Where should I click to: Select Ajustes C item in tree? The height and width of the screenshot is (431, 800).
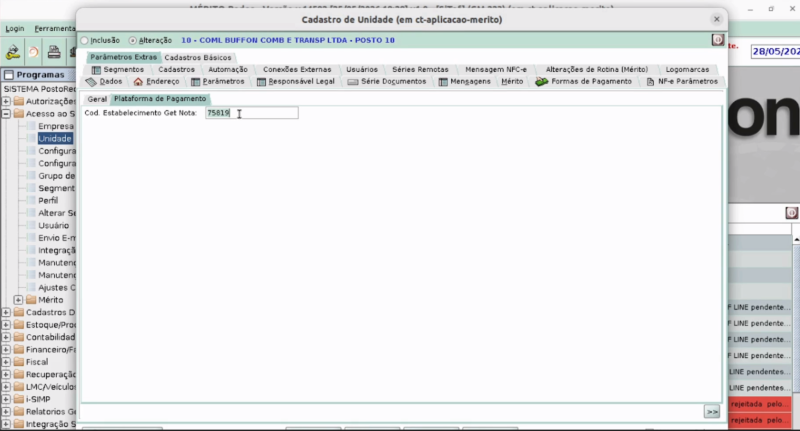click(57, 288)
